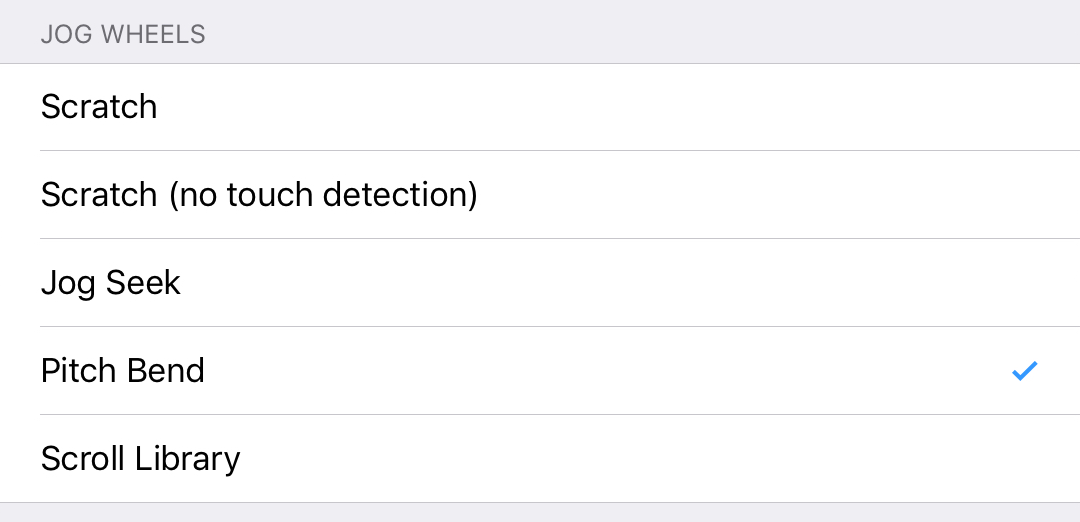Select Scroll Library for jog wheels

point(540,459)
